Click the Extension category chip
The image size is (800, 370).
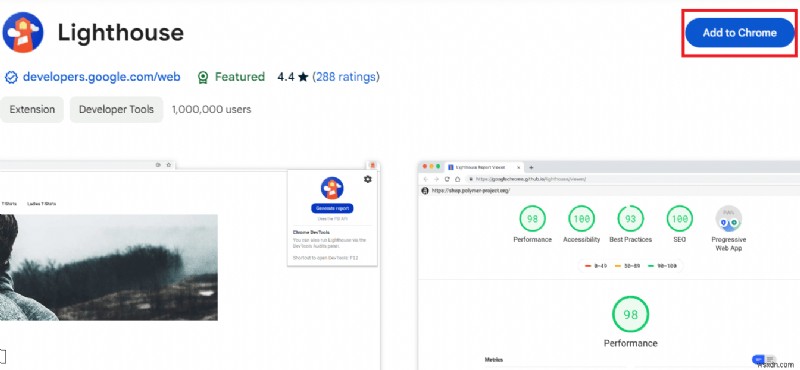tap(32, 109)
